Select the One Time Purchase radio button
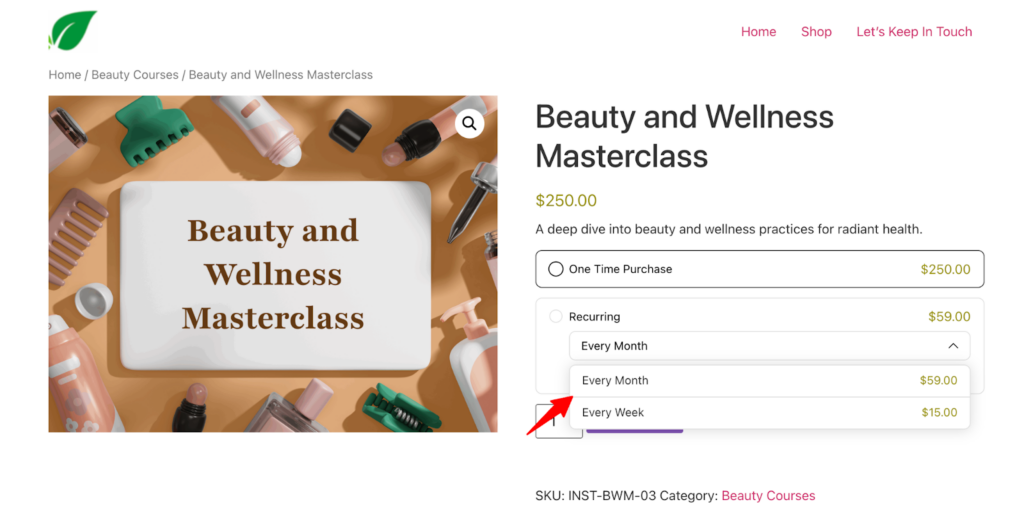 556,269
